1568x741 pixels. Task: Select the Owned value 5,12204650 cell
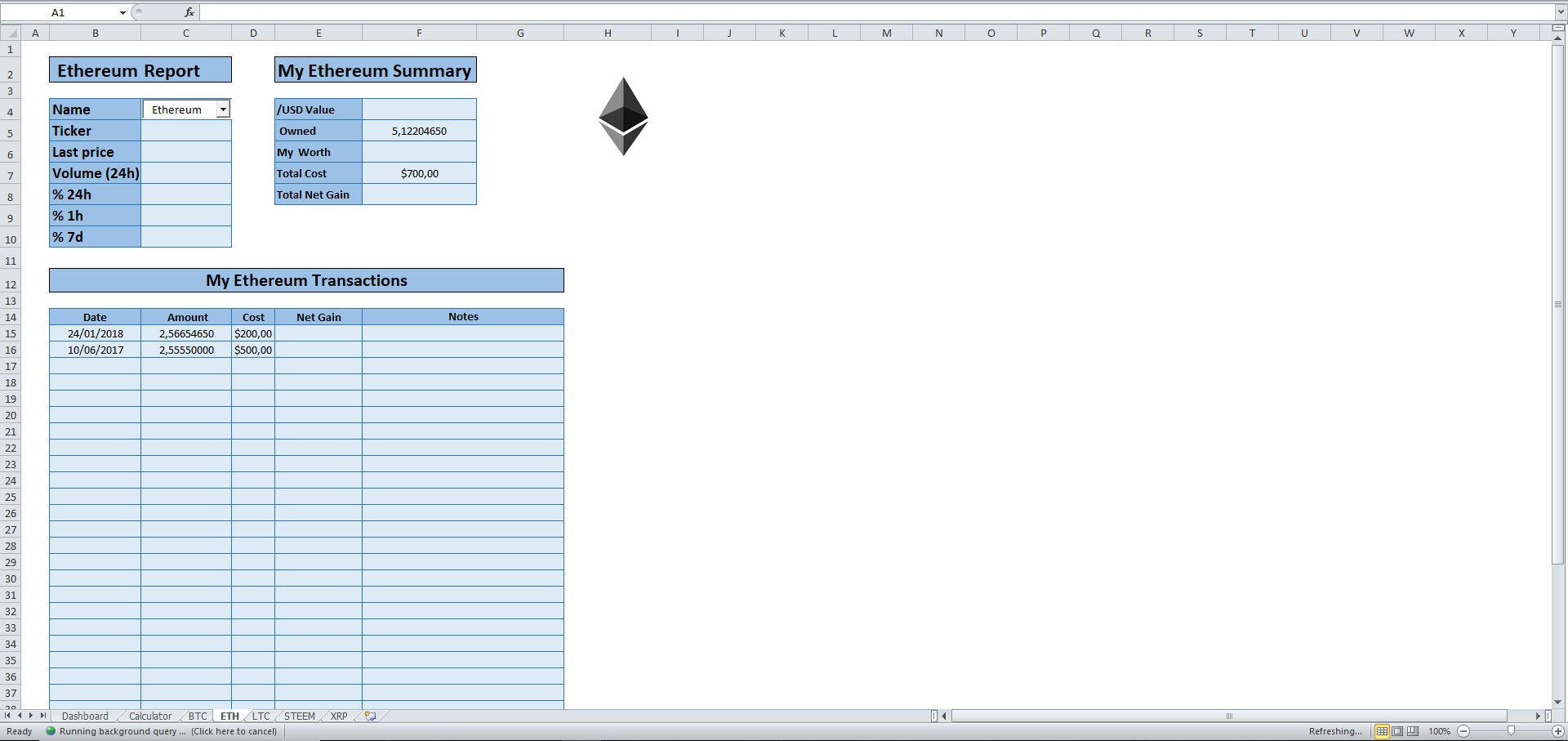[x=419, y=131]
